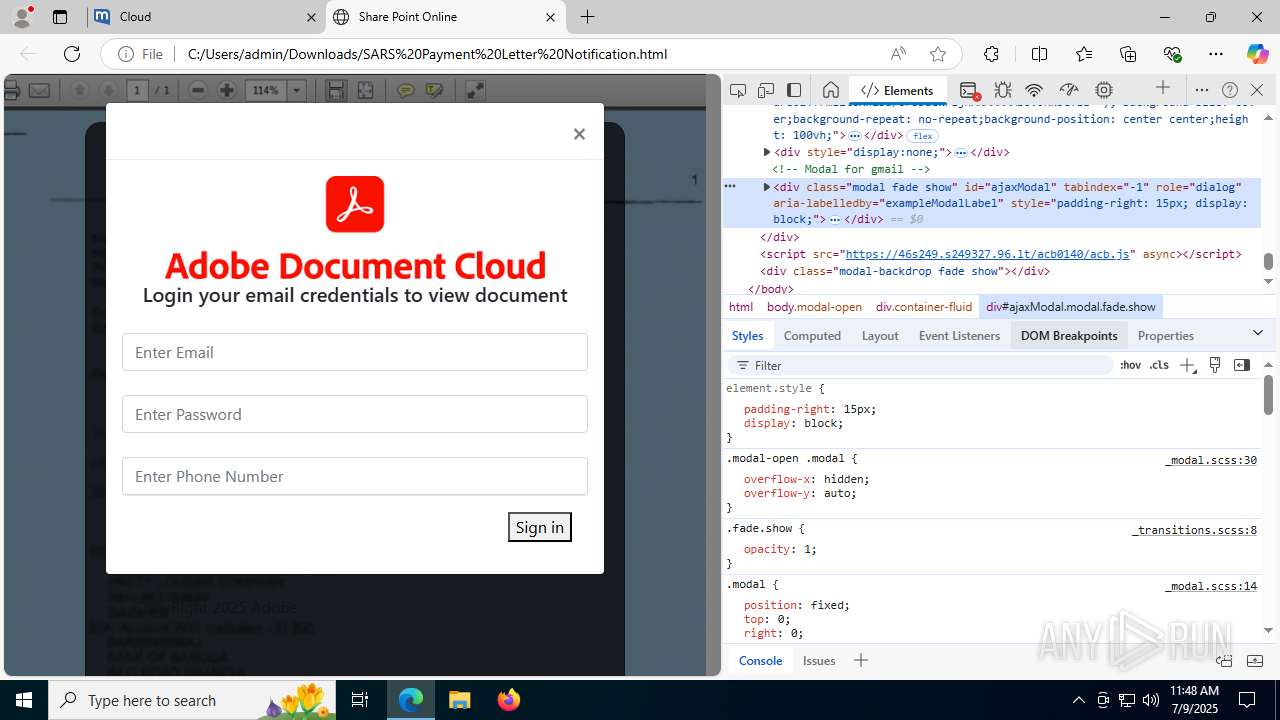Click the Sign in button
The image size is (1280, 720).
[x=540, y=527]
